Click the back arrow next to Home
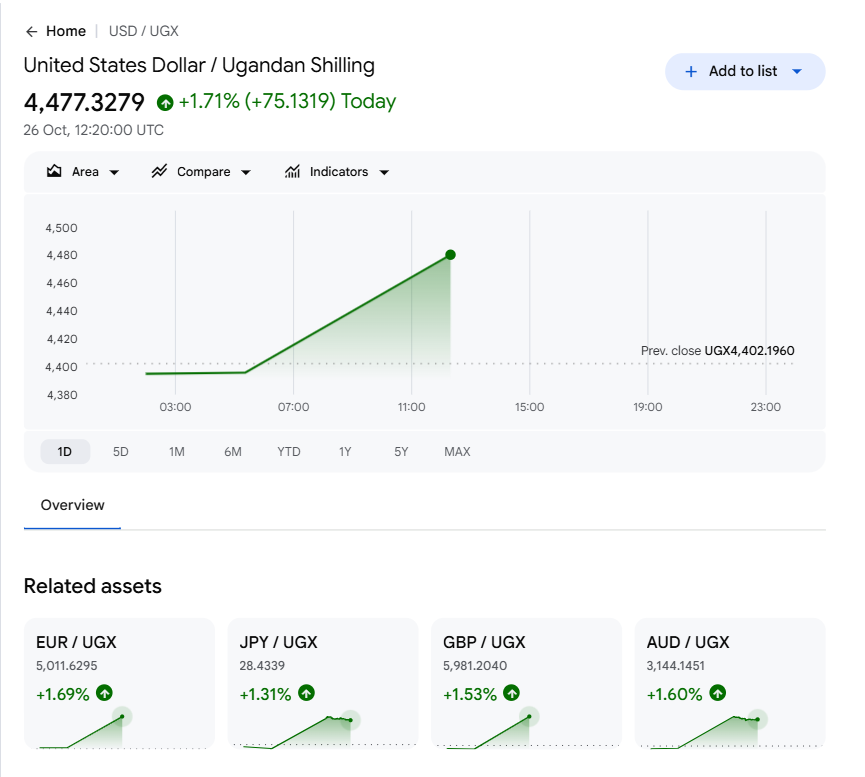 31,31
